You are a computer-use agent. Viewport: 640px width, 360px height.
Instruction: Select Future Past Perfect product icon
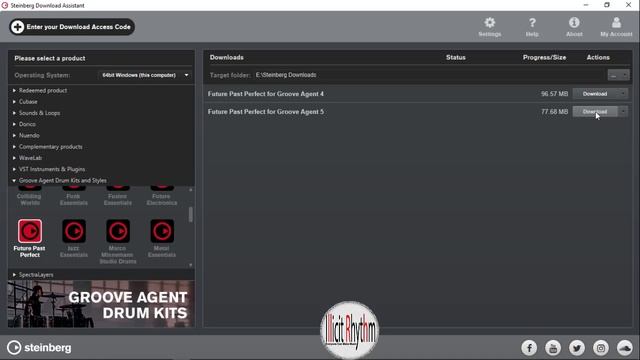click(x=30, y=231)
